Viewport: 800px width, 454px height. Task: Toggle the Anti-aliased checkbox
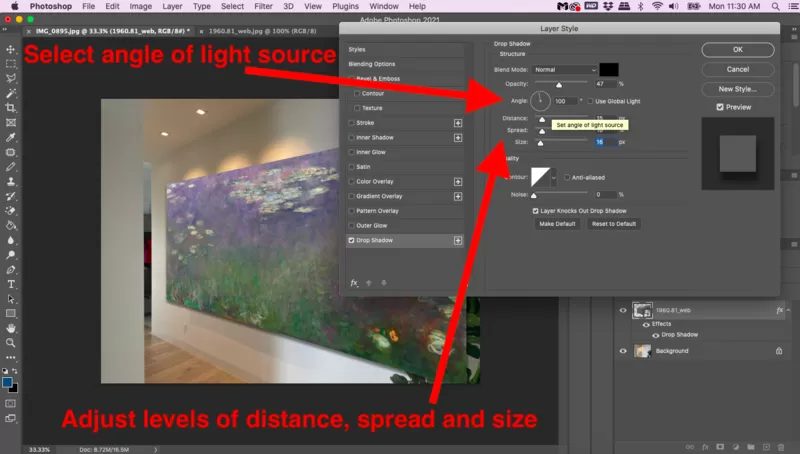click(x=567, y=178)
